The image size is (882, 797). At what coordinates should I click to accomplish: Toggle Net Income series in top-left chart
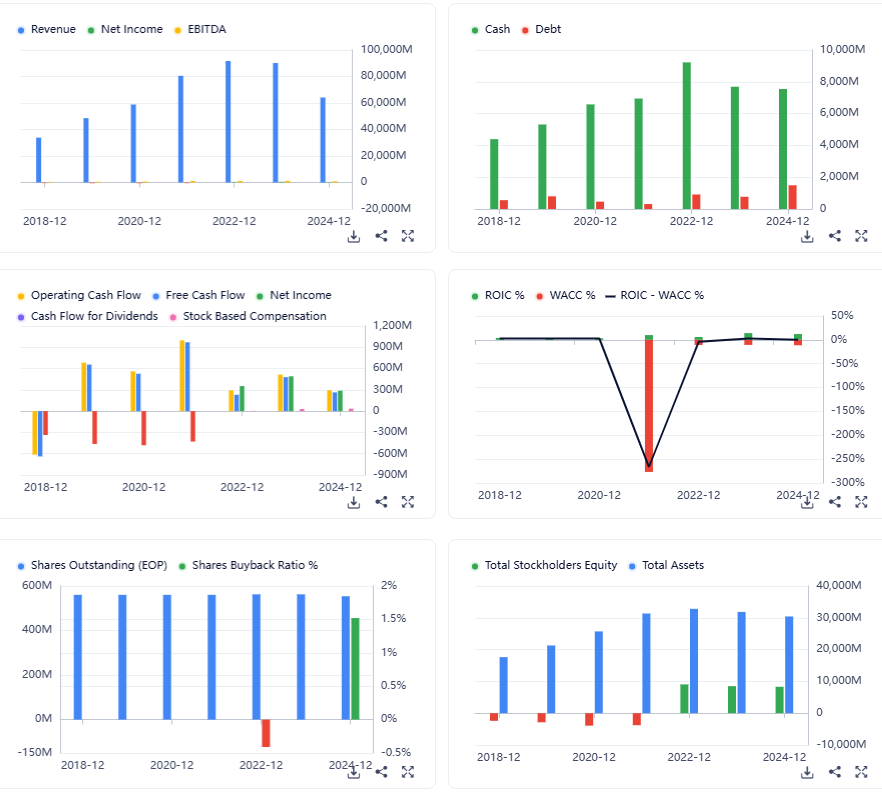pyautogui.click(x=125, y=29)
